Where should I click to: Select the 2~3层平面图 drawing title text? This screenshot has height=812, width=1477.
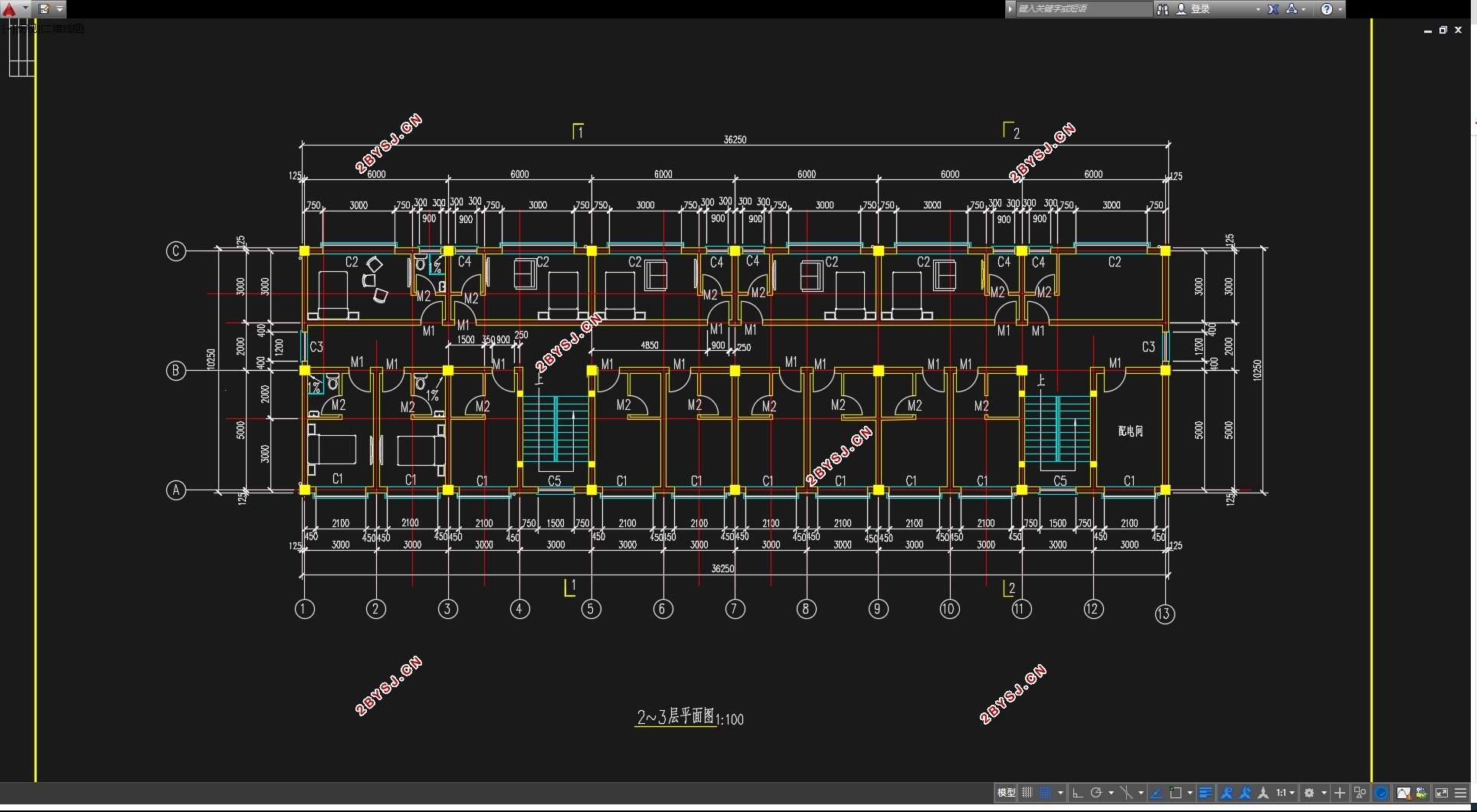(x=675, y=717)
